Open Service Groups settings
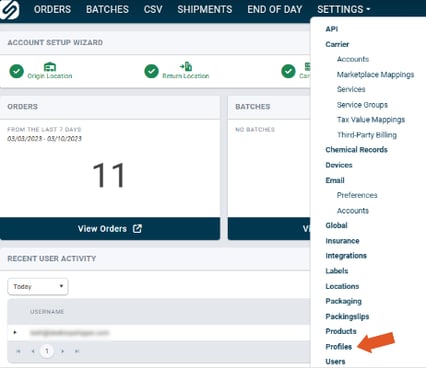This screenshot has width=426, height=368. coord(362,105)
